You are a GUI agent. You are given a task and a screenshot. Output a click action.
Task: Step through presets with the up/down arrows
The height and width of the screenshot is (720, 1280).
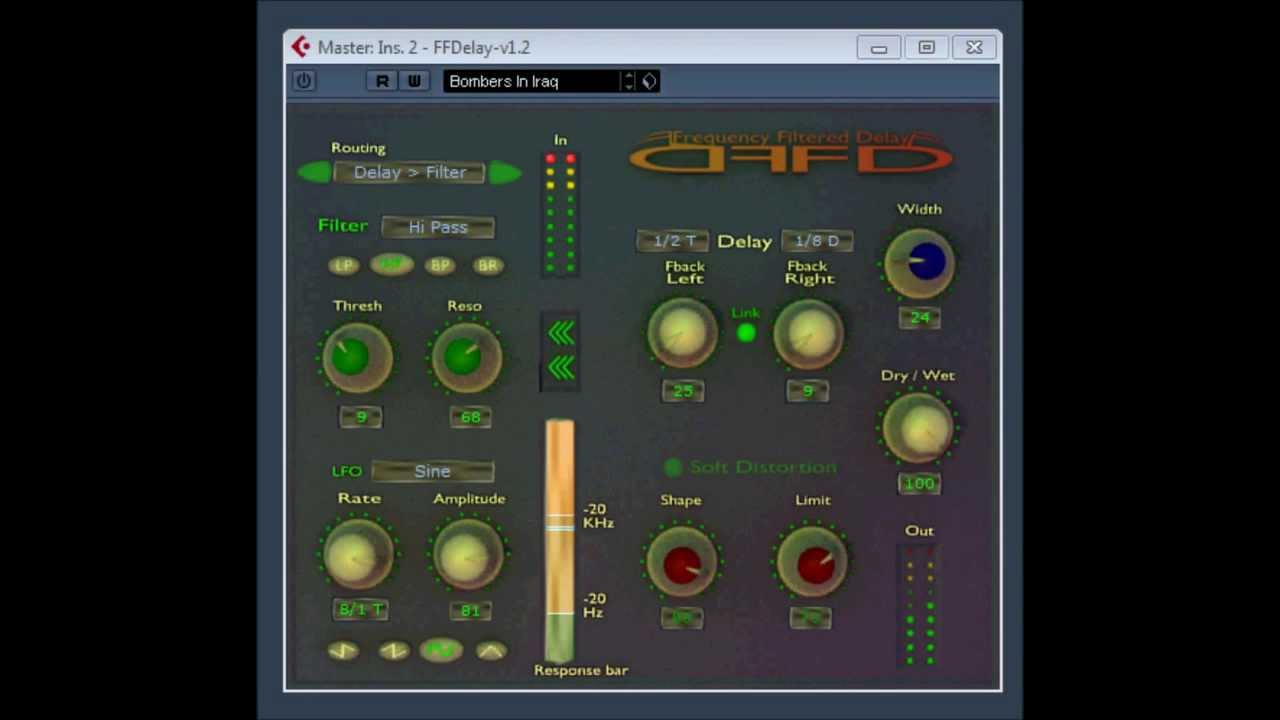[629, 81]
